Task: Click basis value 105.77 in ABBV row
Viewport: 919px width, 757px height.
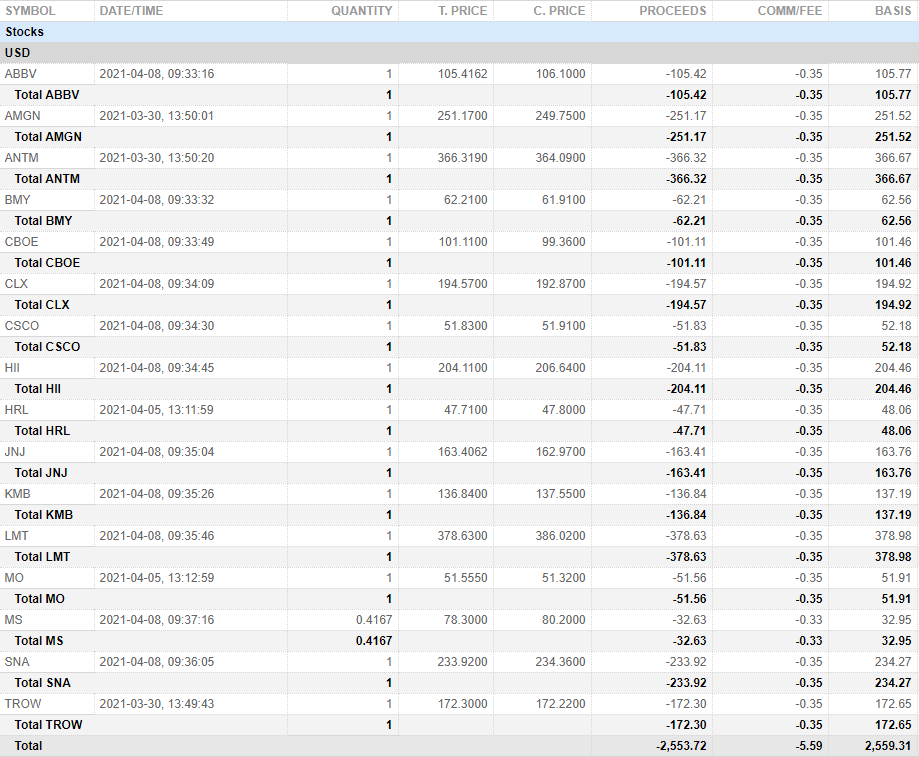Action: click(893, 74)
